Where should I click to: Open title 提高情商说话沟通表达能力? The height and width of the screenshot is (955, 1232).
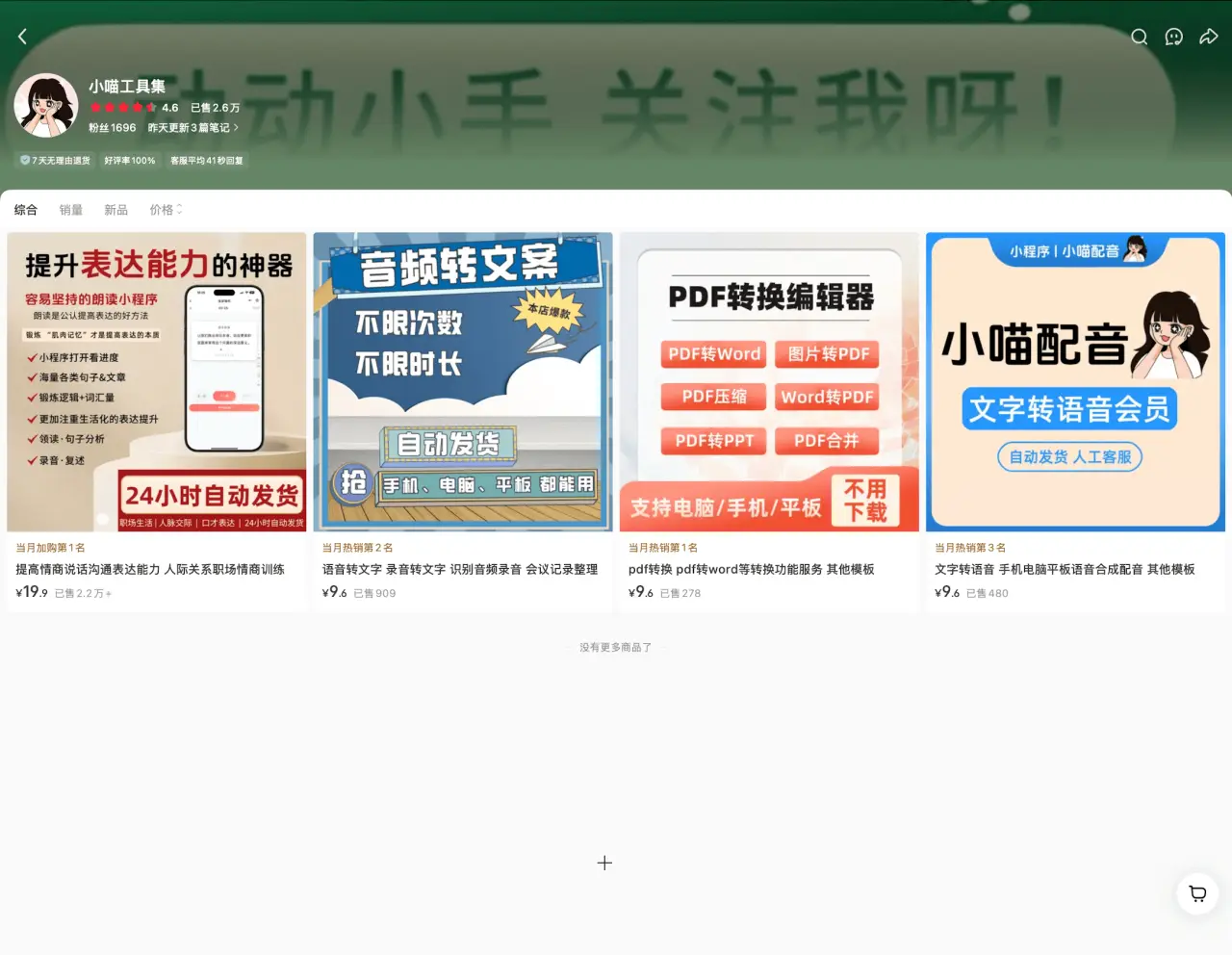click(150, 569)
